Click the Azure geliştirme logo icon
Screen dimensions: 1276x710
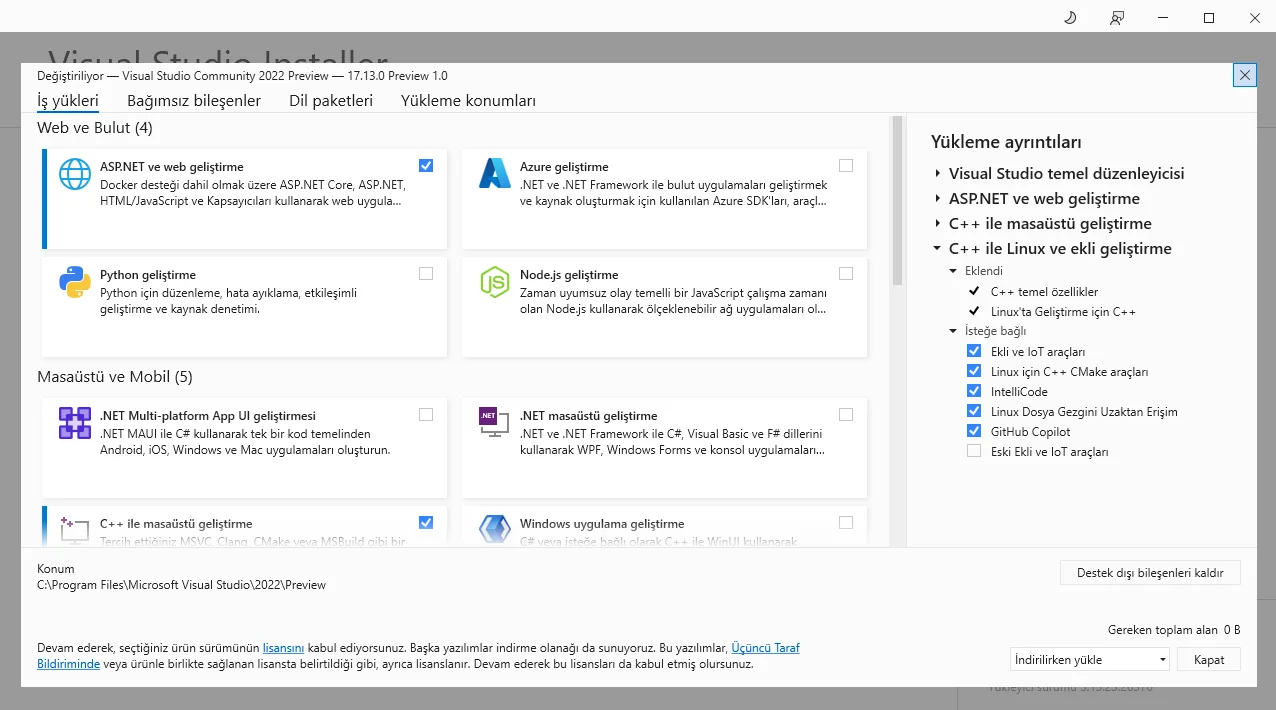[495, 173]
